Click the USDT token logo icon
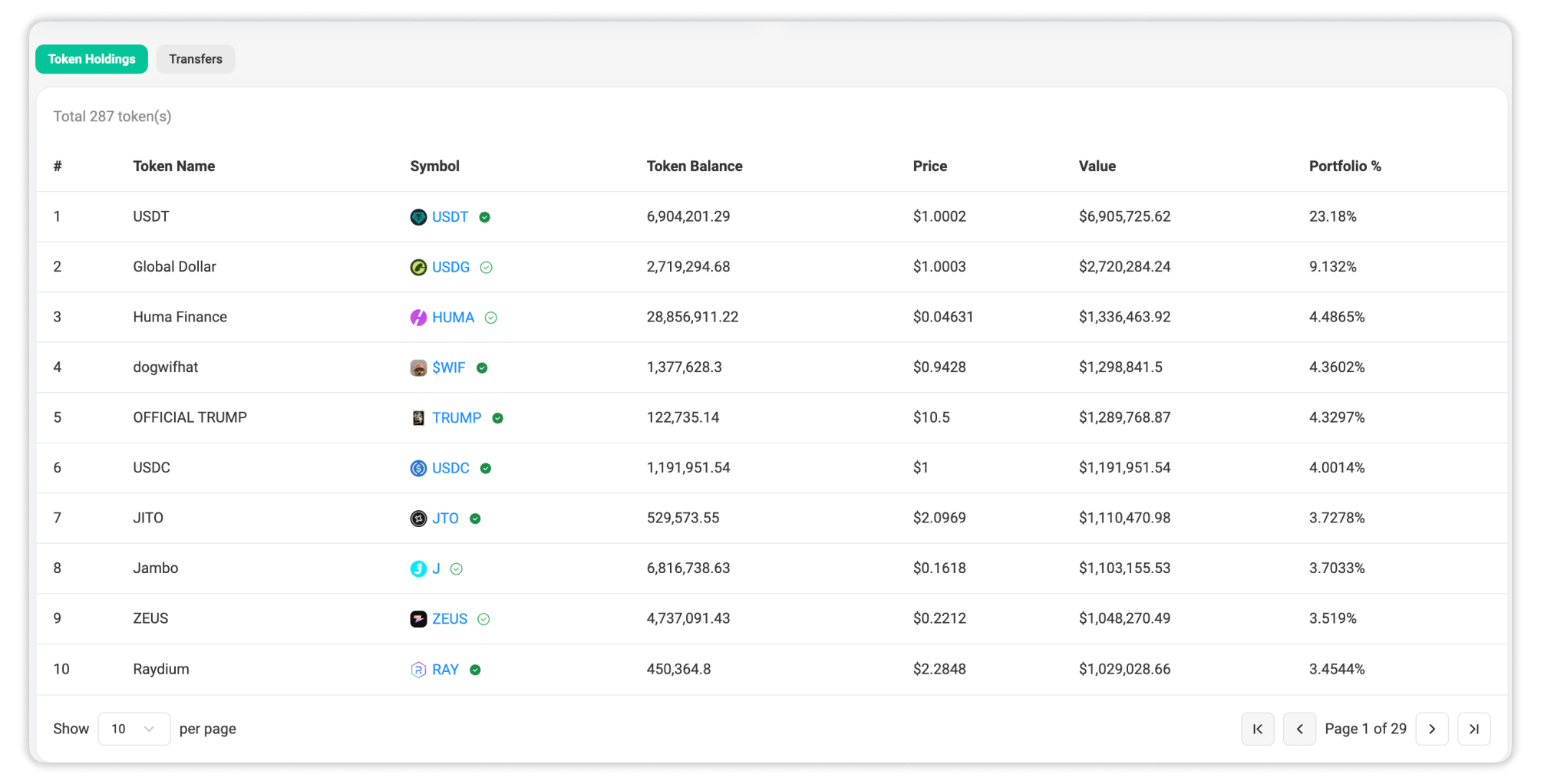The width and height of the screenshot is (1541, 784). 418,217
